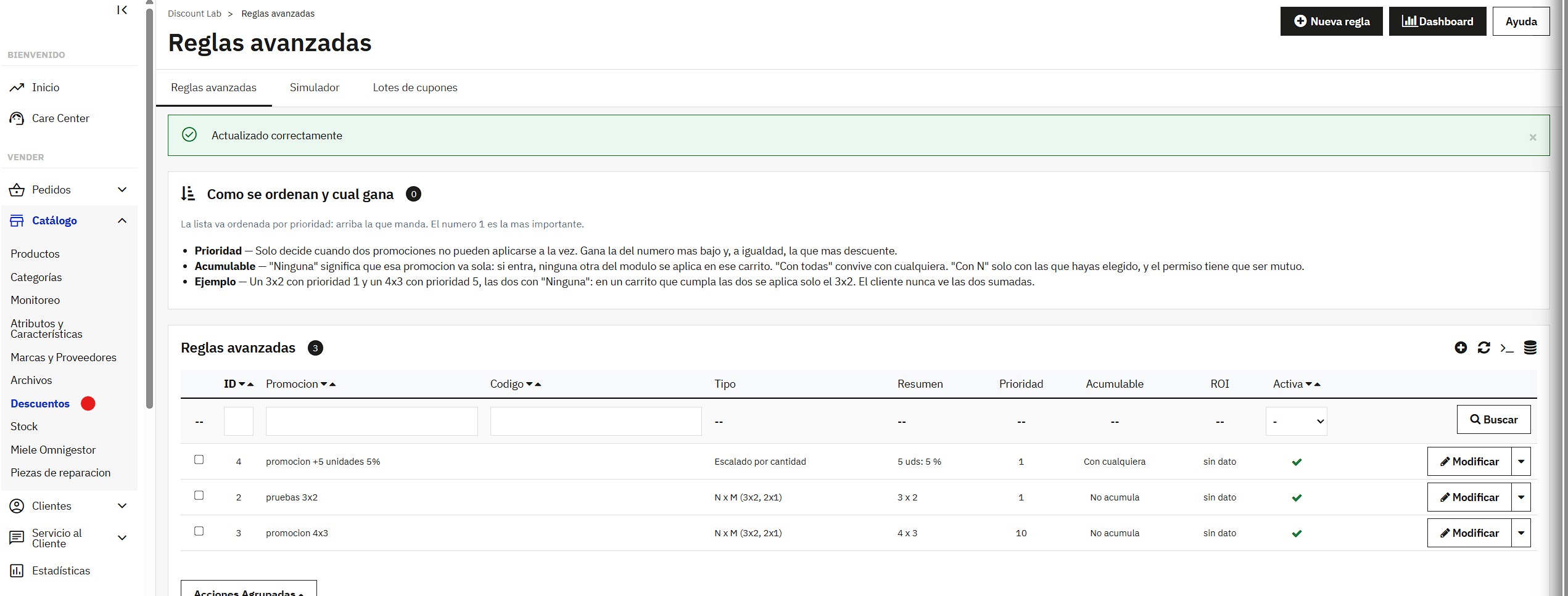Click the add new rule plus icon in table header
Image resolution: width=1568 pixels, height=596 pixels.
[1461, 348]
